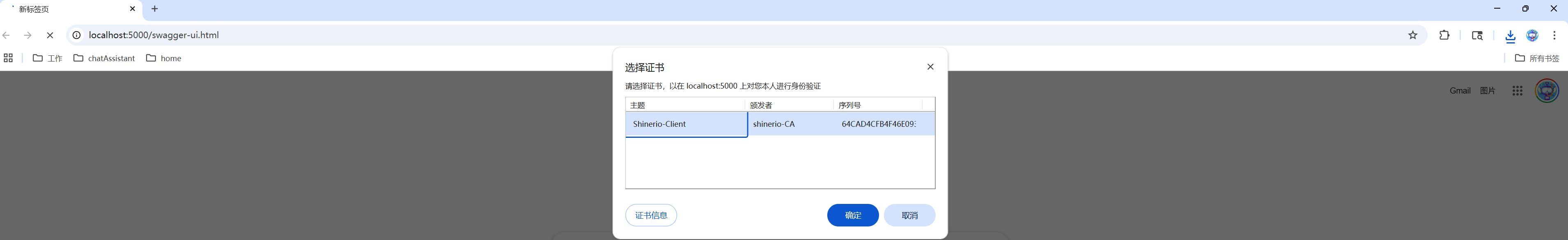
Task: Open 证书信息 certificate details
Action: [651, 215]
